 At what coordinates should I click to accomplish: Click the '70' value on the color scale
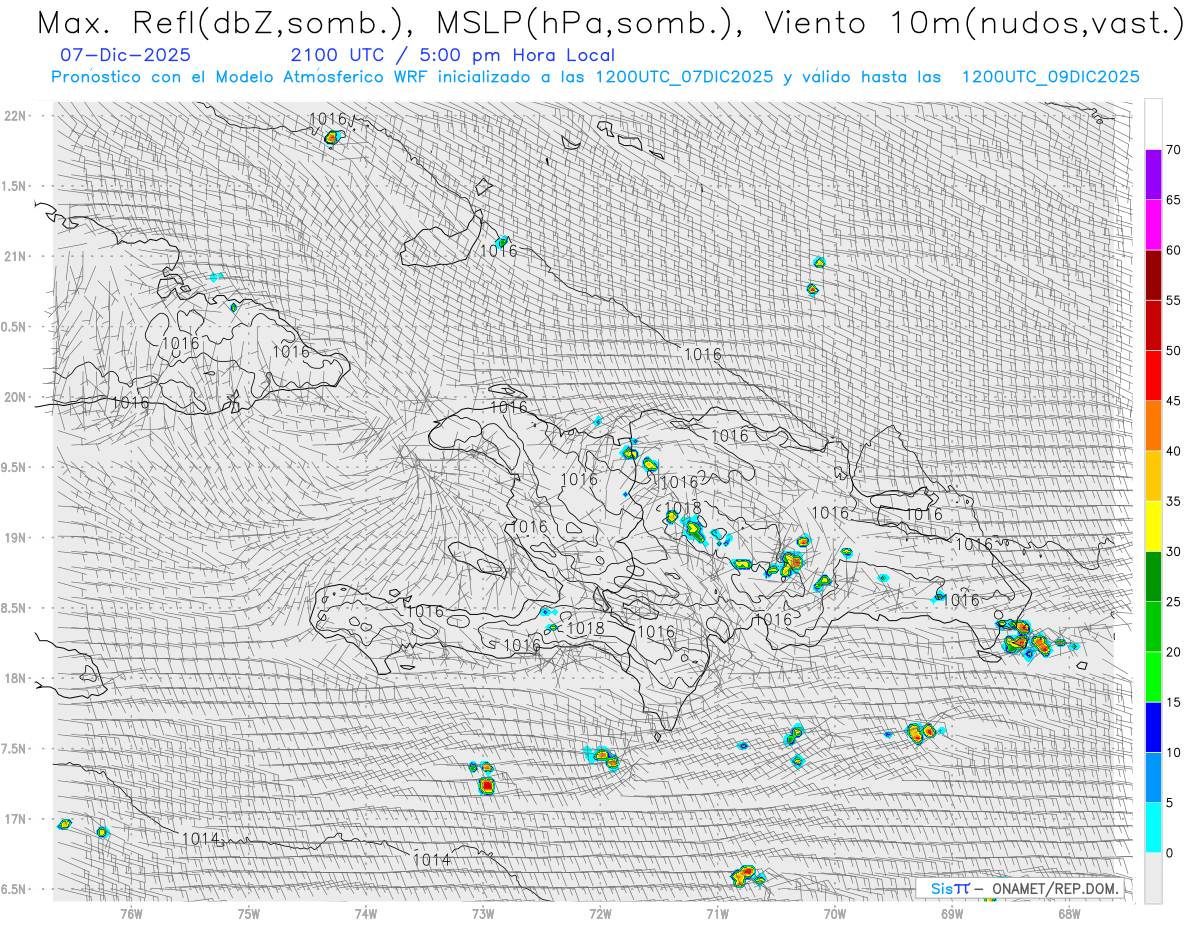point(1173,150)
